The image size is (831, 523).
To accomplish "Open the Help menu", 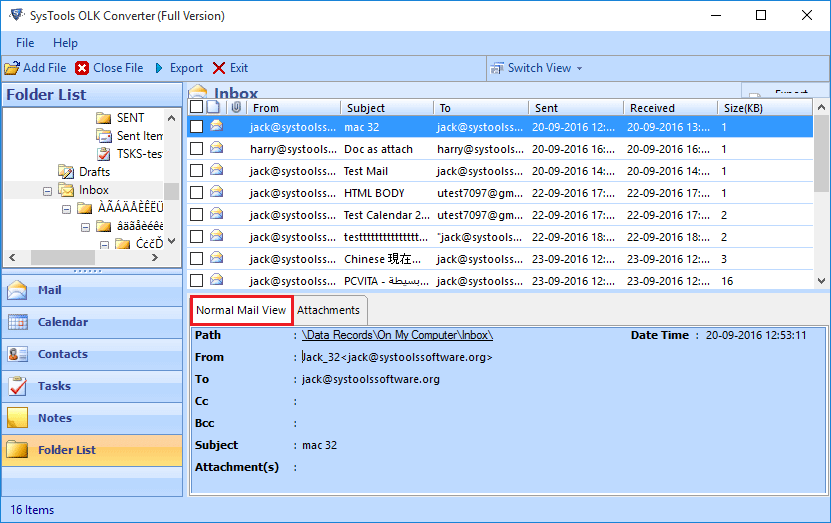I will point(65,43).
